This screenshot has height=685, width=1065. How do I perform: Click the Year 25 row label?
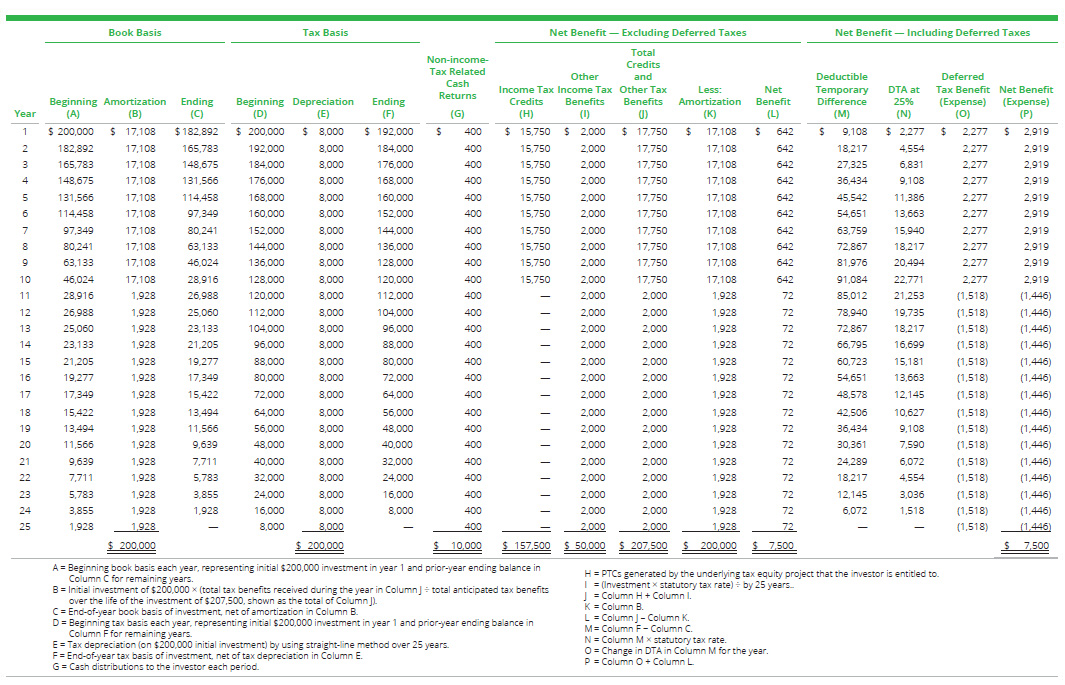[x=24, y=526]
